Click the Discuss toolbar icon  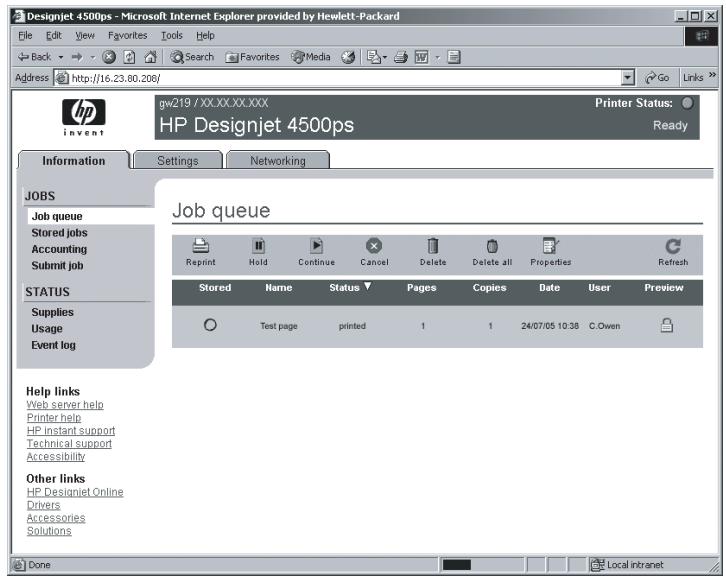point(454,57)
